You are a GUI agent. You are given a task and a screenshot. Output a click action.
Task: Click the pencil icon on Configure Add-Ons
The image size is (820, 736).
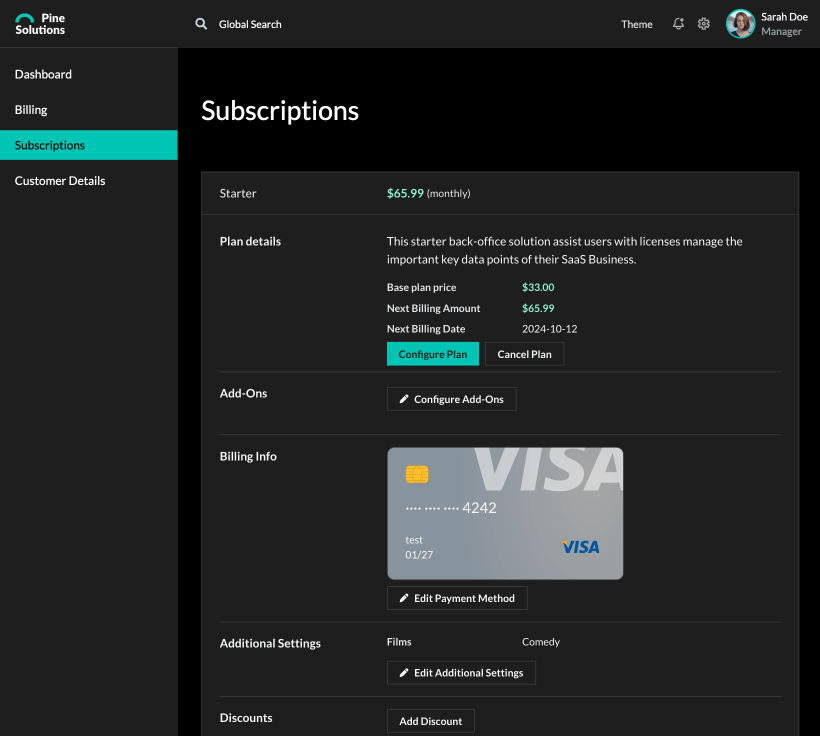click(x=404, y=399)
